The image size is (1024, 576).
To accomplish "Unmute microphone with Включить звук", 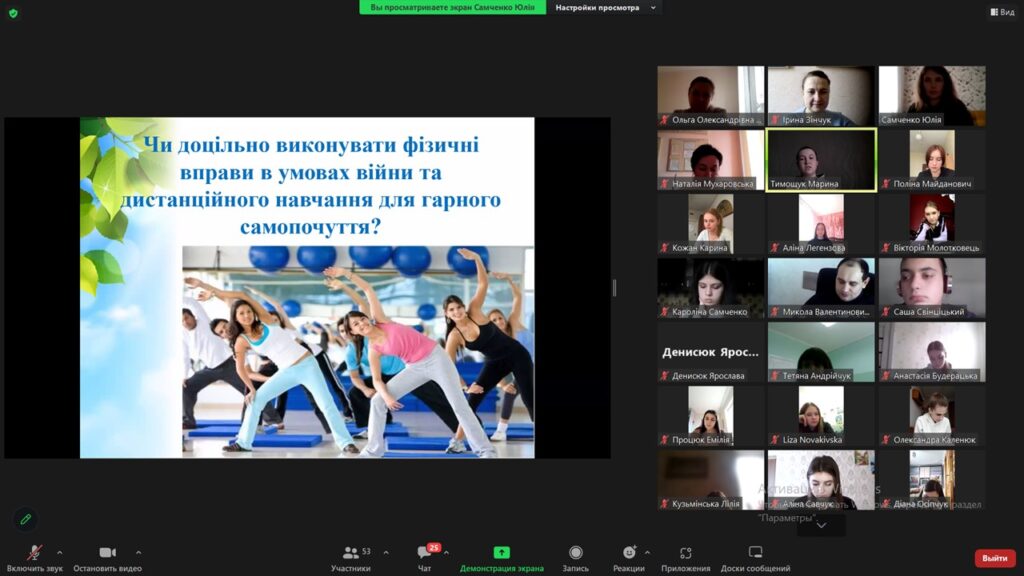I will click(x=34, y=553).
